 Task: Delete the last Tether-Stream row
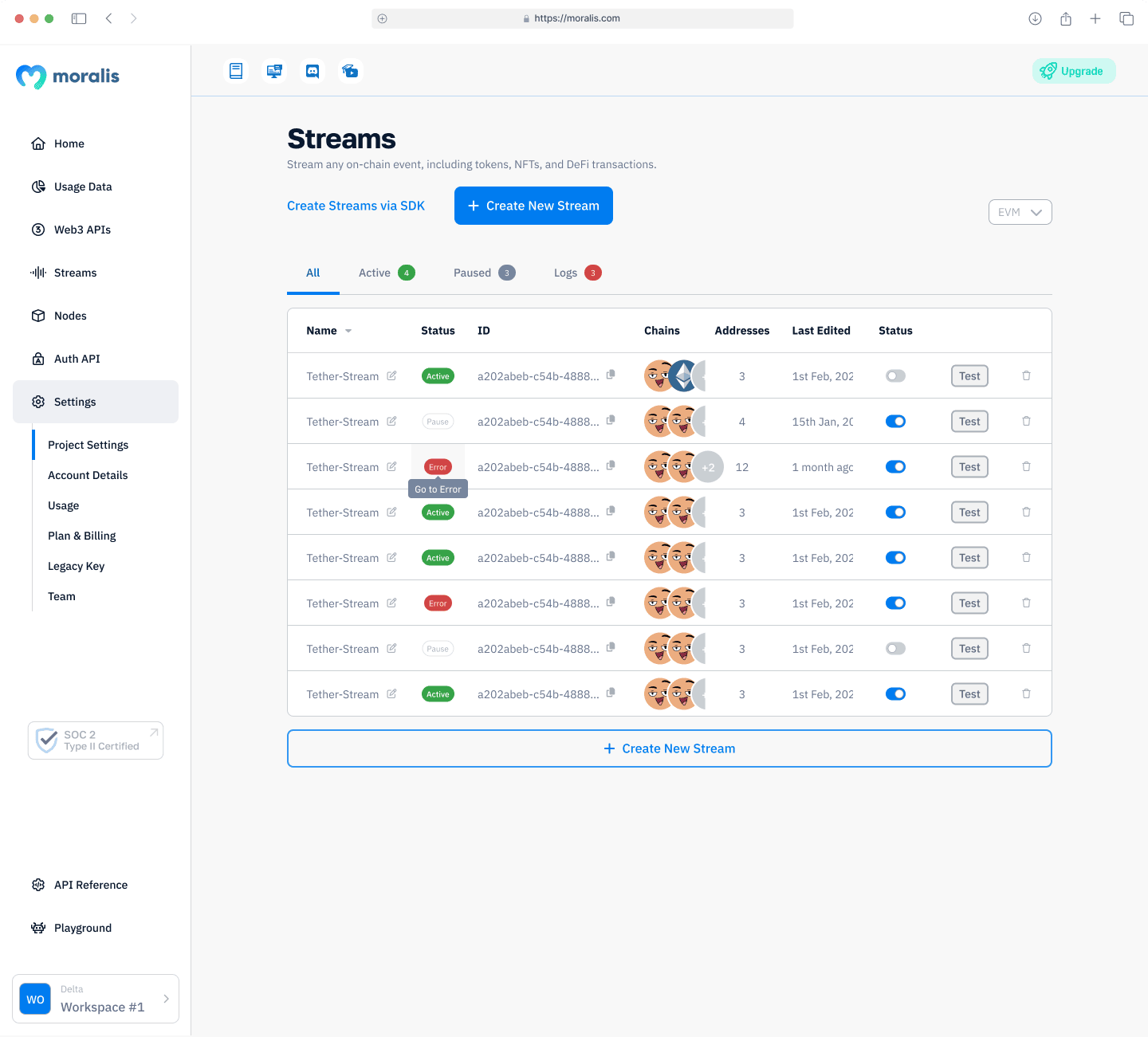1026,693
